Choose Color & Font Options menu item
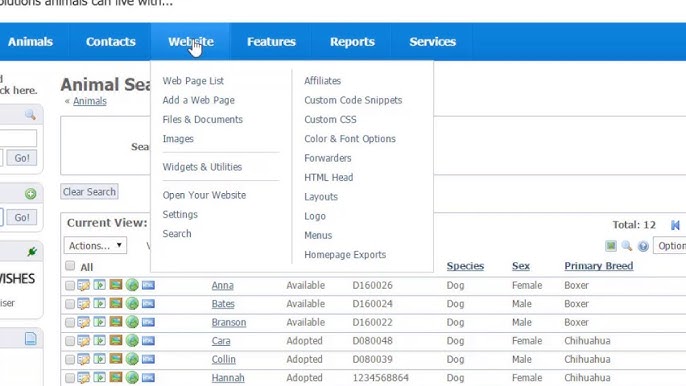 (x=350, y=139)
